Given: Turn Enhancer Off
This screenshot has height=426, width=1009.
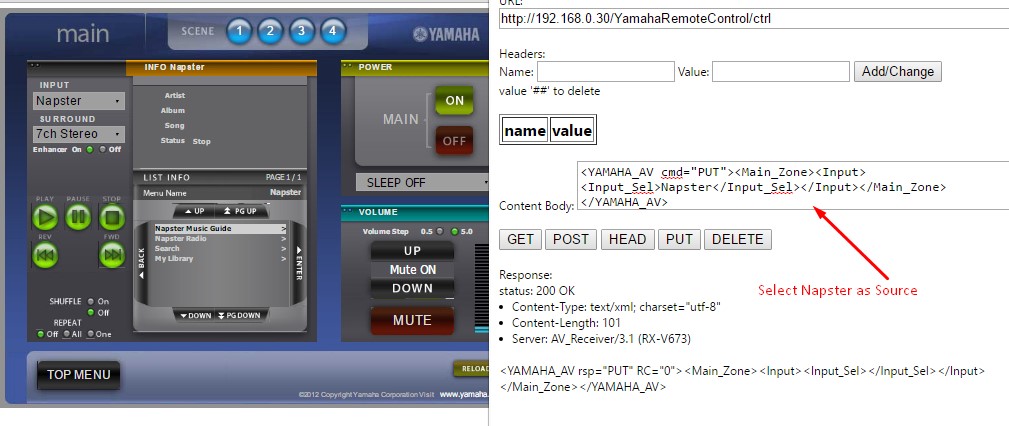Looking at the screenshot, I should point(103,149).
